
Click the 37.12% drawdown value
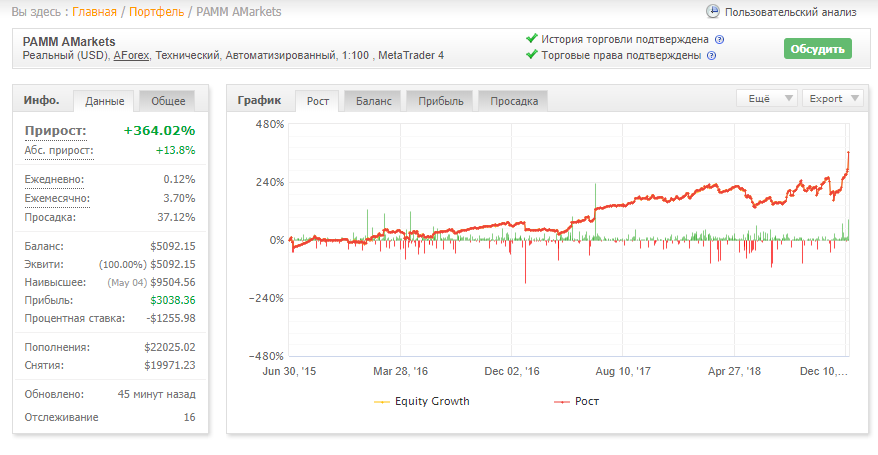(176, 217)
